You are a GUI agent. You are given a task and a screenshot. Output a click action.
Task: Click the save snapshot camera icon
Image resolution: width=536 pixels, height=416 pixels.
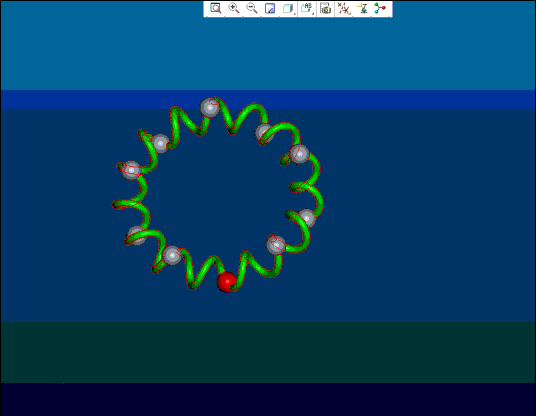point(325,9)
